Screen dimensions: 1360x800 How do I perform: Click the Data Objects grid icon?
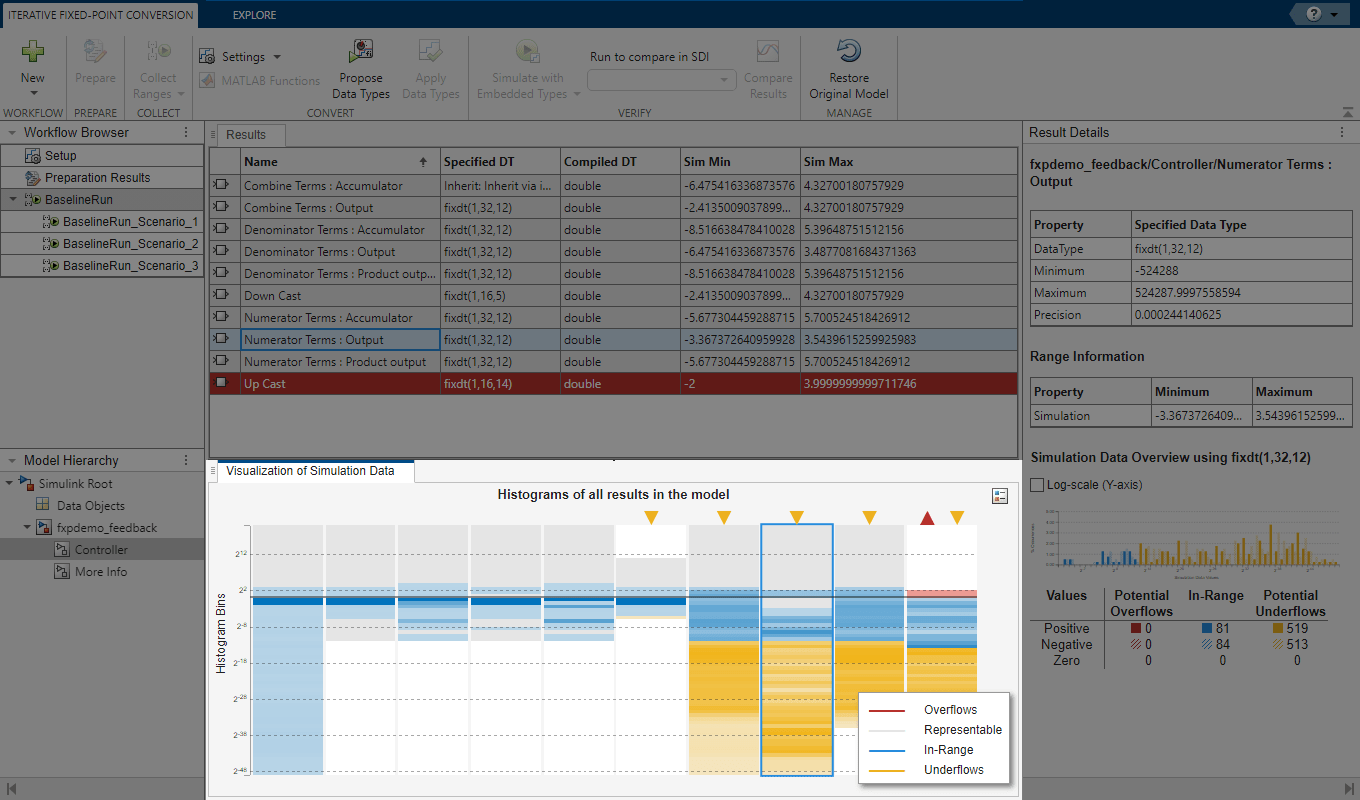[x=43, y=506]
